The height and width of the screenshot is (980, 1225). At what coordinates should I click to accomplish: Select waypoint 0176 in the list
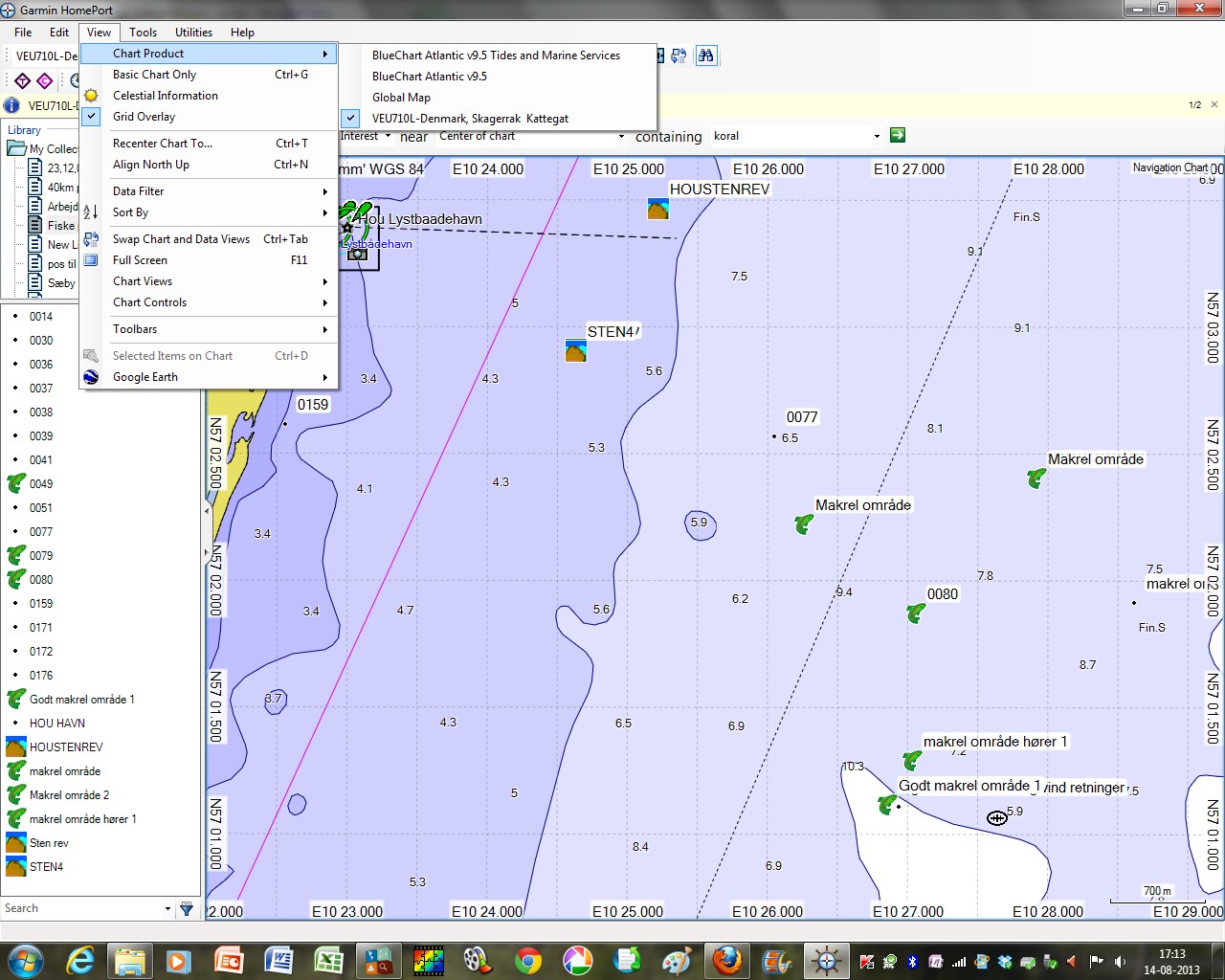tap(41, 675)
